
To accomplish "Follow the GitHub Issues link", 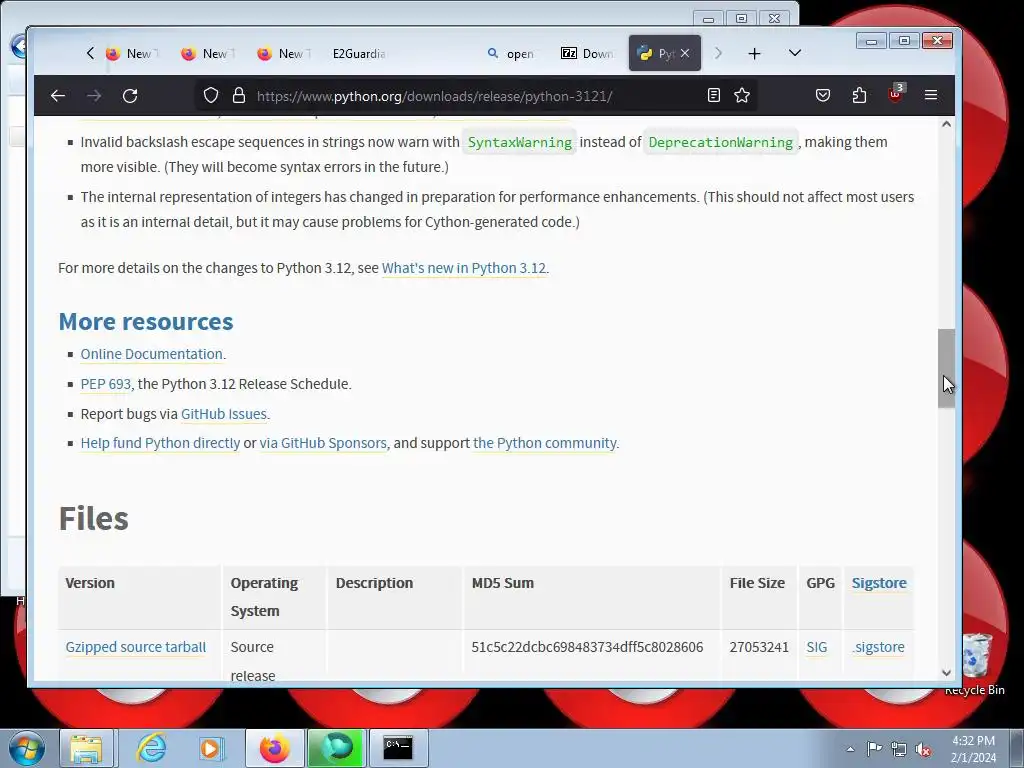I will (223, 414).
